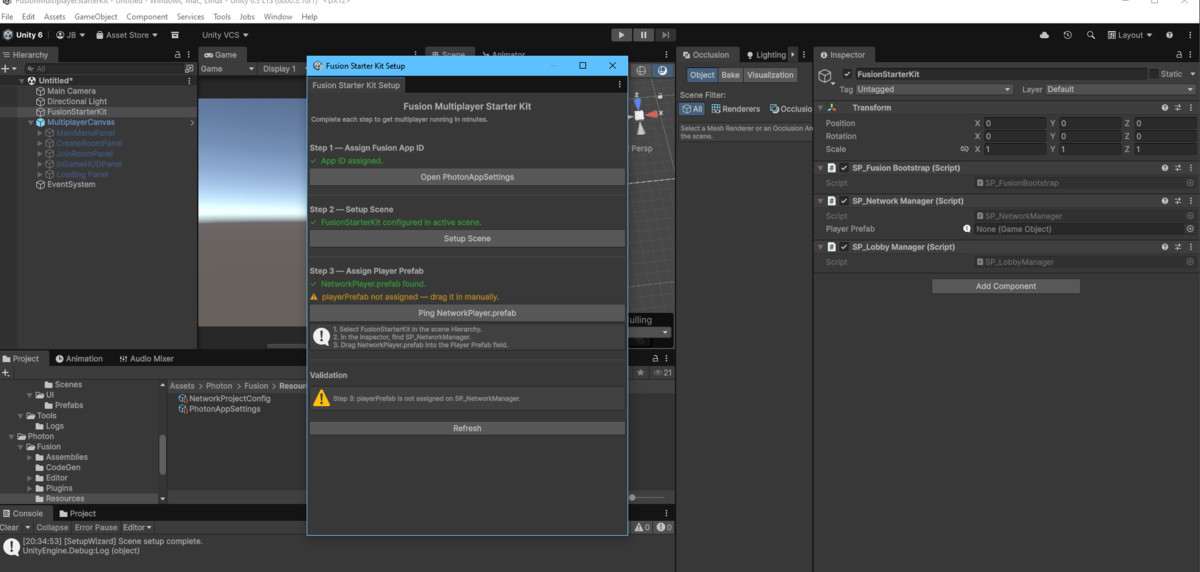Open the JB account dropdown
Screen dimensions: 1200x572
pos(69,35)
